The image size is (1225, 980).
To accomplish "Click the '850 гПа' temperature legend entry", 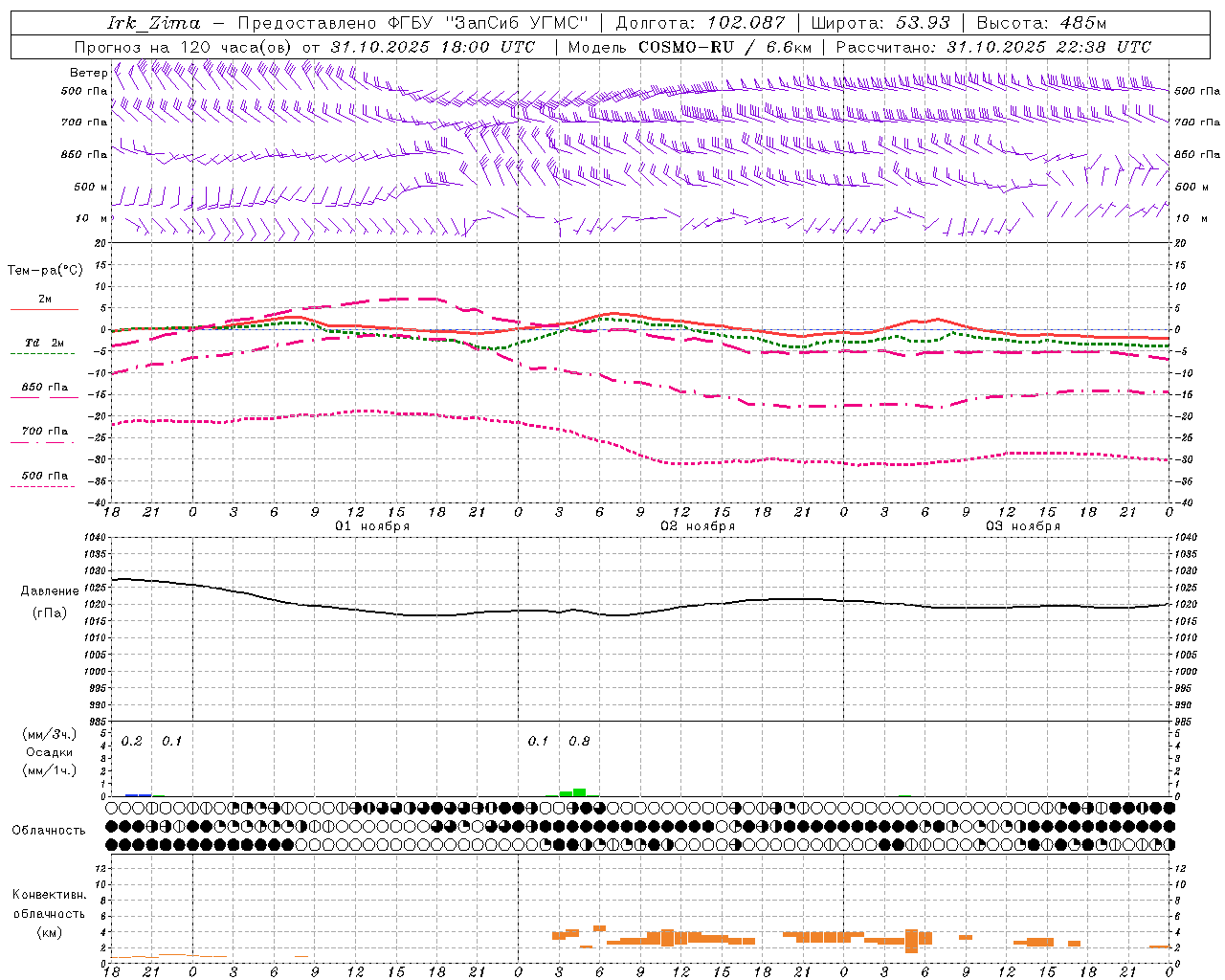I will pyautogui.click(x=45, y=388).
